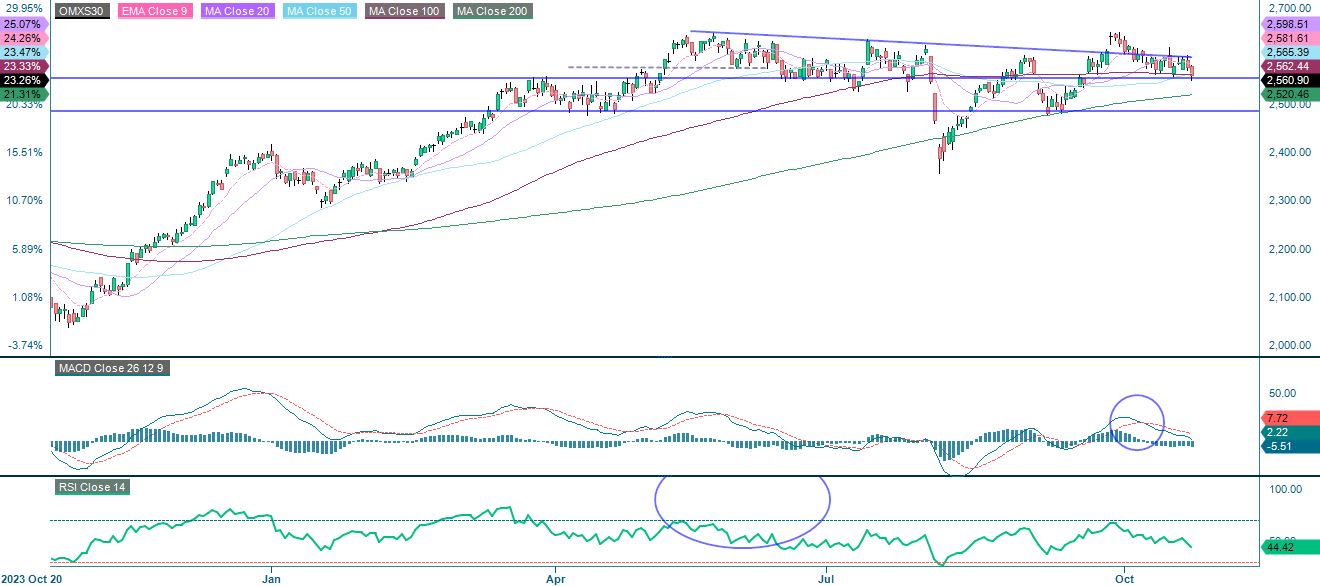Toggle the MA Close 200 legend entry
This screenshot has width=1320, height=586.
[492, 12]
